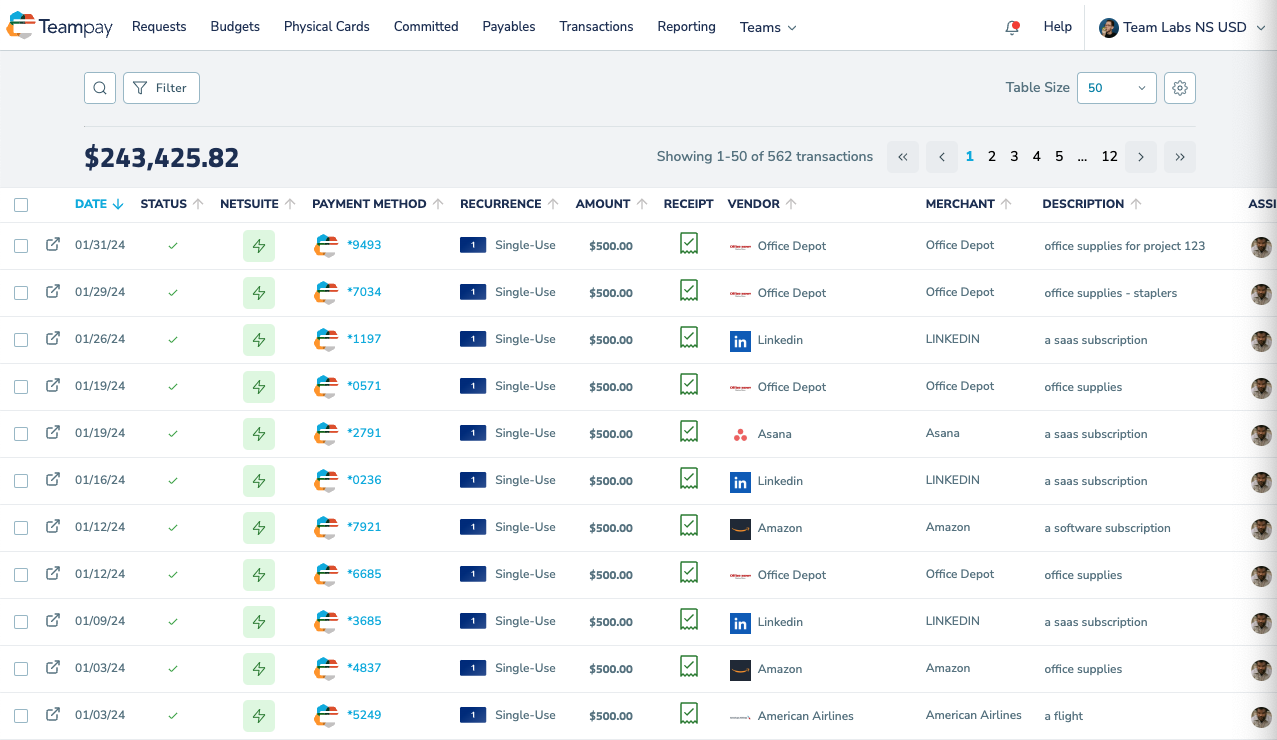
Task: Open the search magnifier icon
Action: 100,88
